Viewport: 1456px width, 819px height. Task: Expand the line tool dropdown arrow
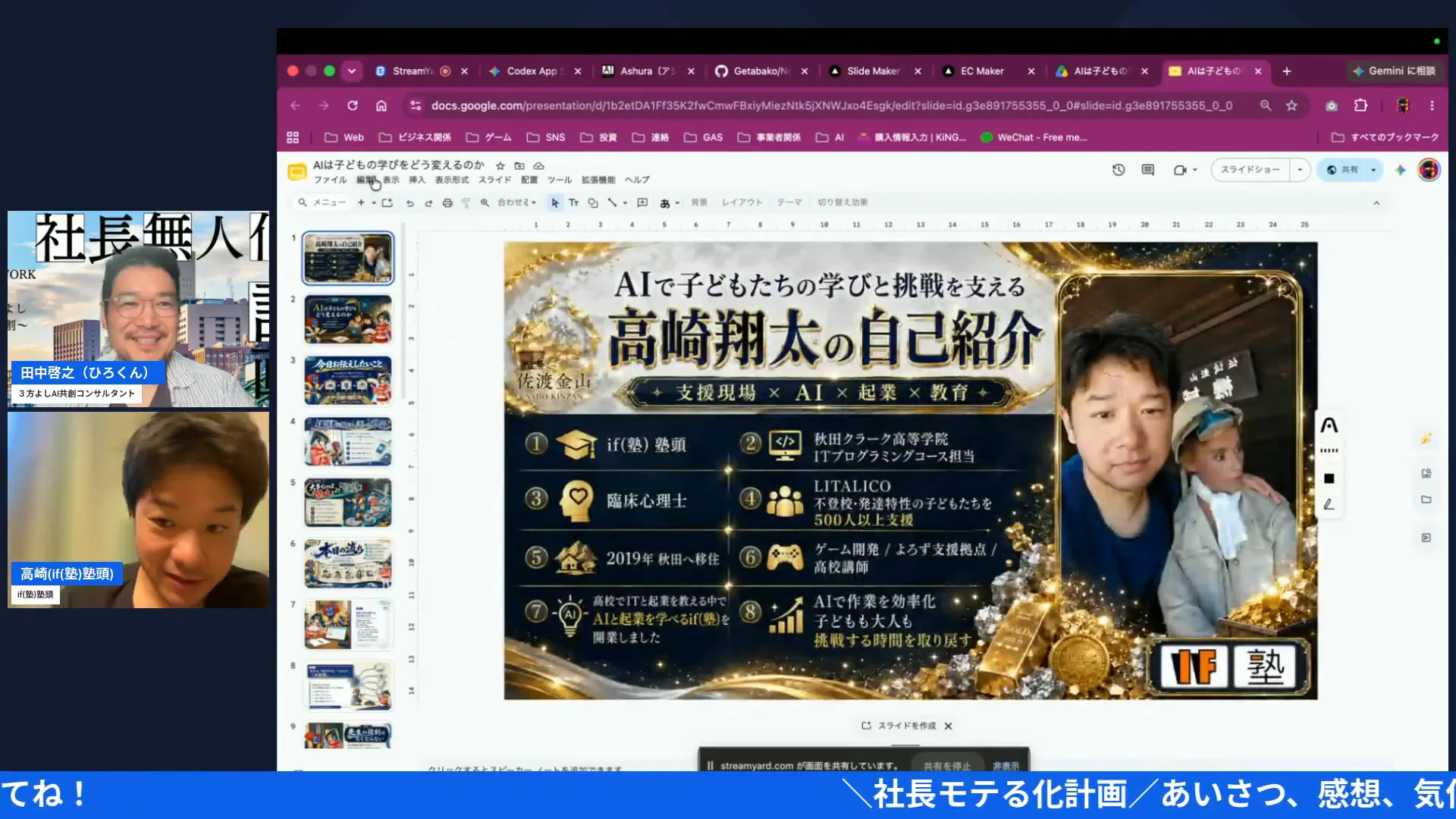pyautogui.click(x=625, y=203)
